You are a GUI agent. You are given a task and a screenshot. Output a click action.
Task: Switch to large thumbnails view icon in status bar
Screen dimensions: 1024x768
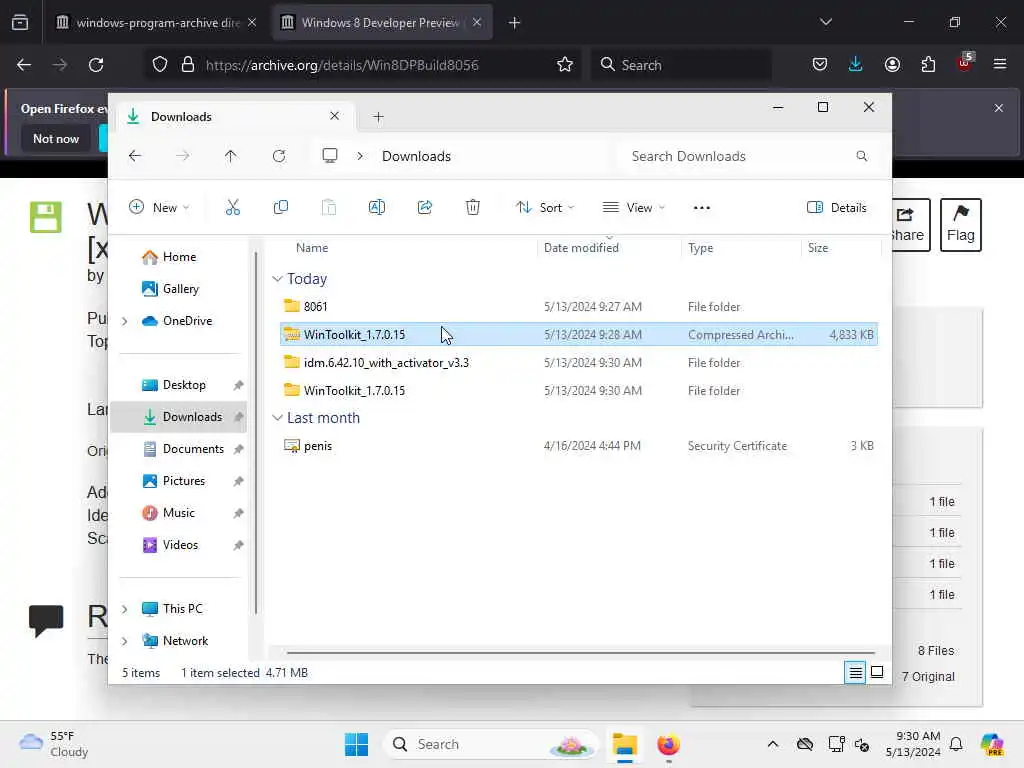coord(877,673)
